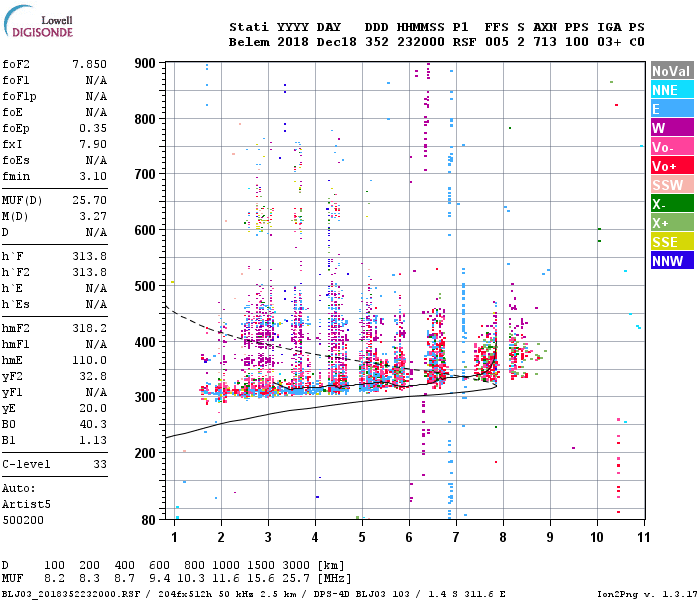Click the 80 km axis label

tap(148, 520)
